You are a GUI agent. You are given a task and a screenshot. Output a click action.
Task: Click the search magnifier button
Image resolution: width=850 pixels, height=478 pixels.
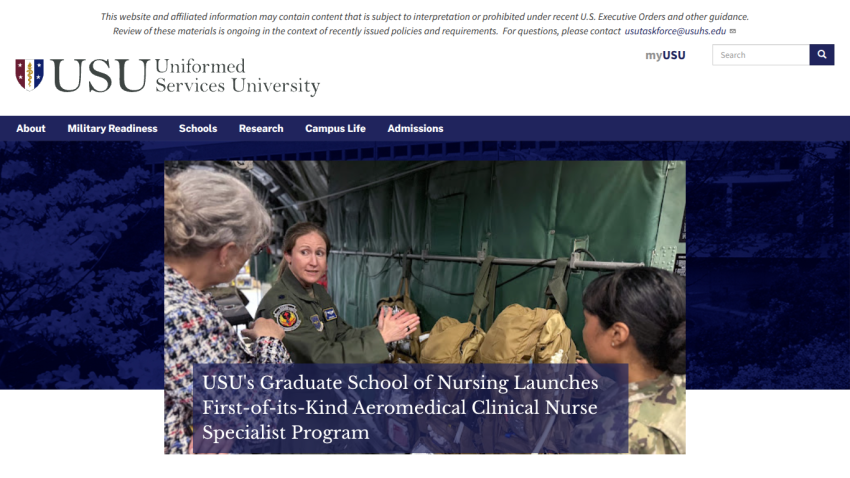tap(822, 55)
